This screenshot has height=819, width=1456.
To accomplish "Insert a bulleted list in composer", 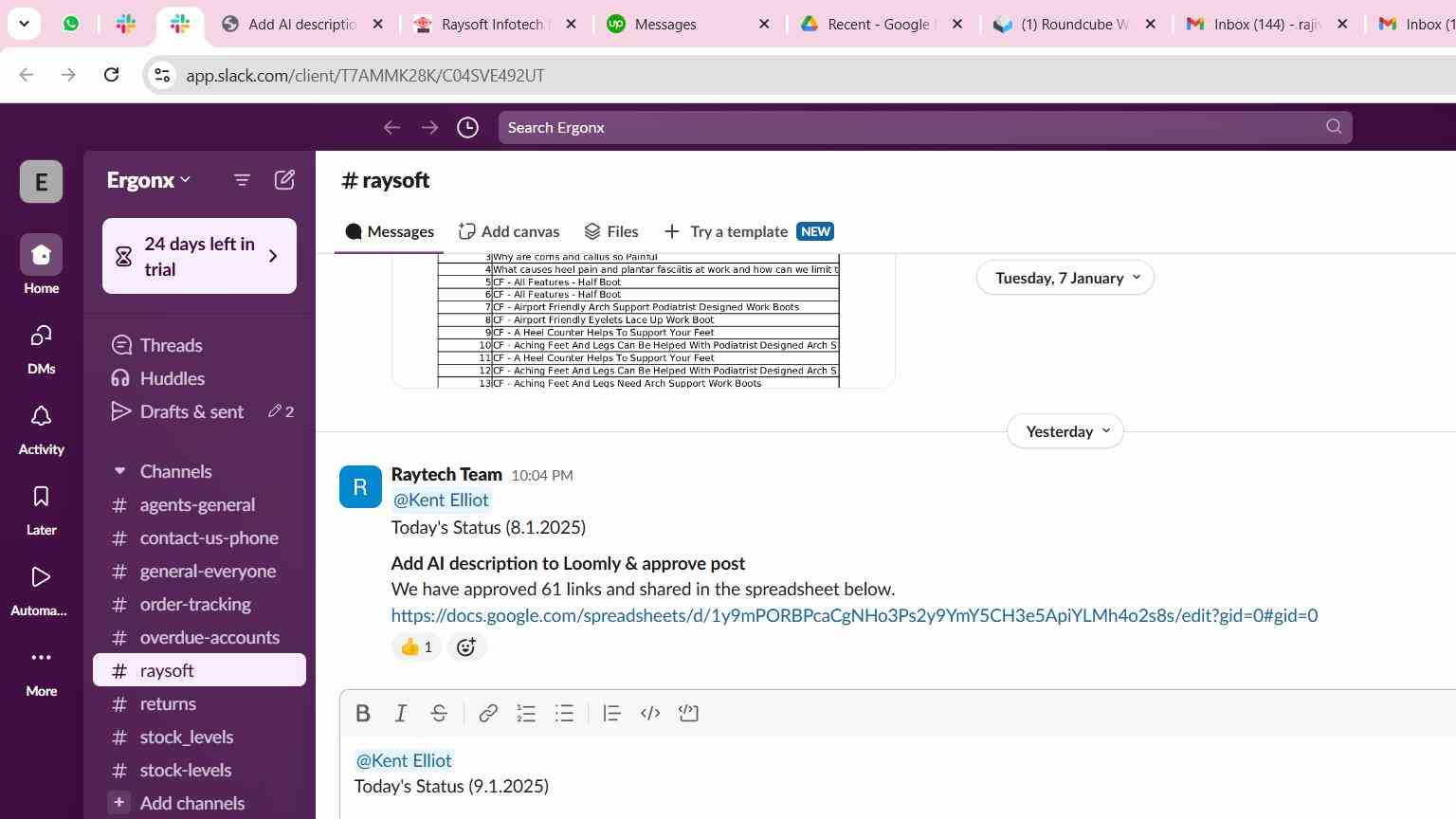I will coord(564,713).
